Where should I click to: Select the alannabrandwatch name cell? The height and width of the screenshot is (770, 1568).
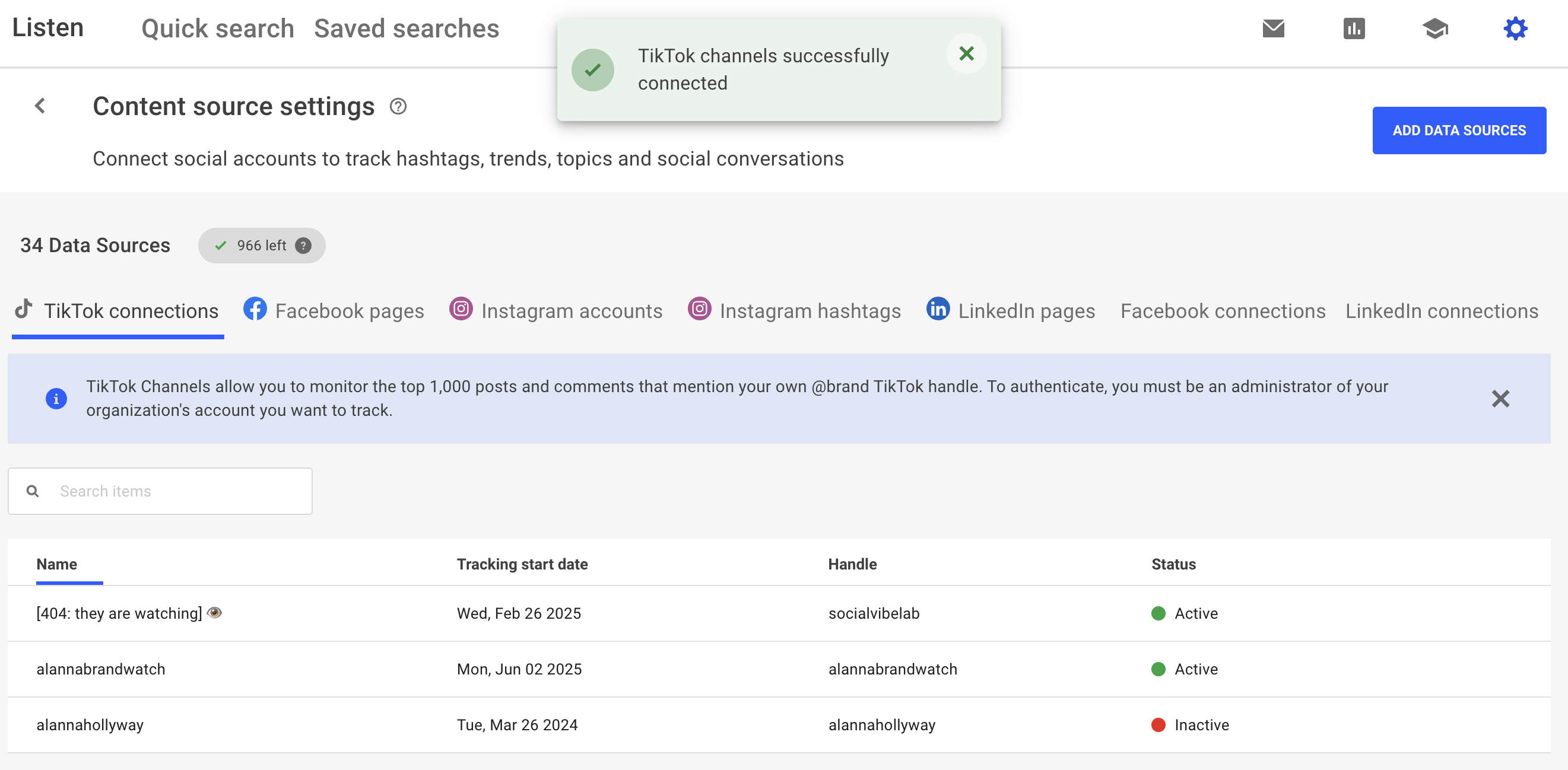[101, 670]
